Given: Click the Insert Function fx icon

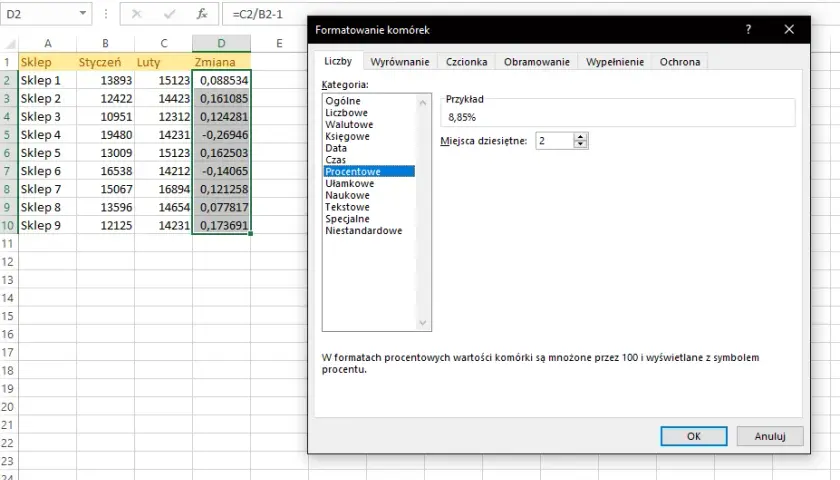Looking at the screenshot, I should [201, 14].
